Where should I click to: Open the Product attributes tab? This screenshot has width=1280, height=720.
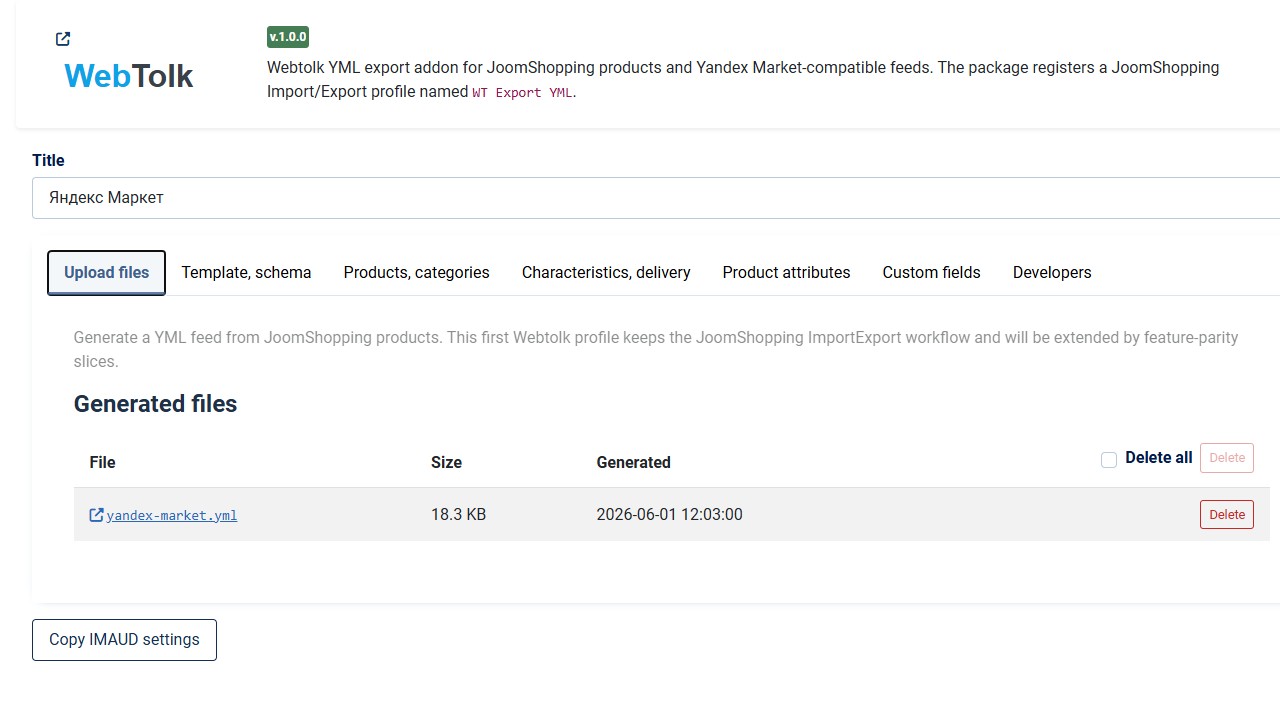point(786,272)
